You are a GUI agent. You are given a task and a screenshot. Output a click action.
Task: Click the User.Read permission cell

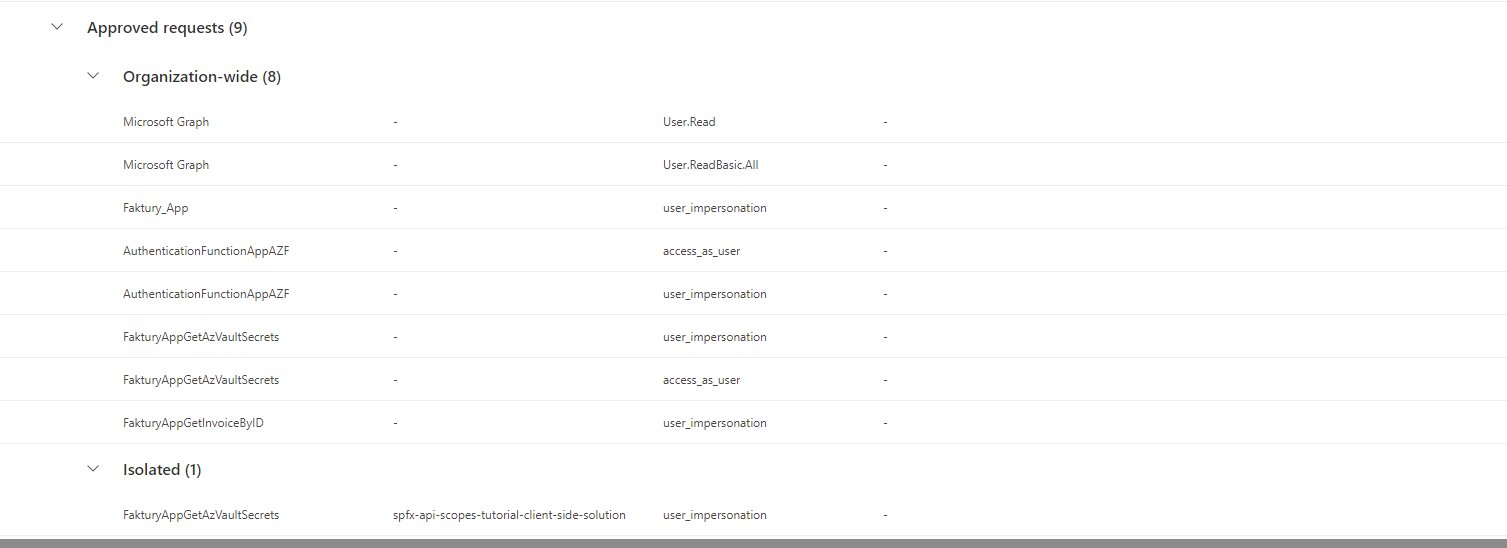(x=689, y=122)
